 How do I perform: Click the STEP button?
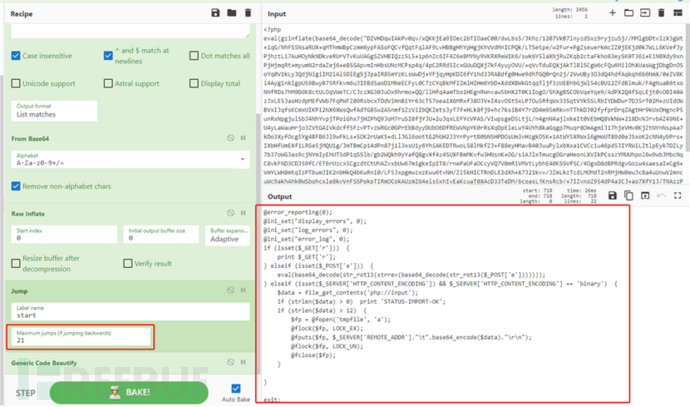coord(26,393)
